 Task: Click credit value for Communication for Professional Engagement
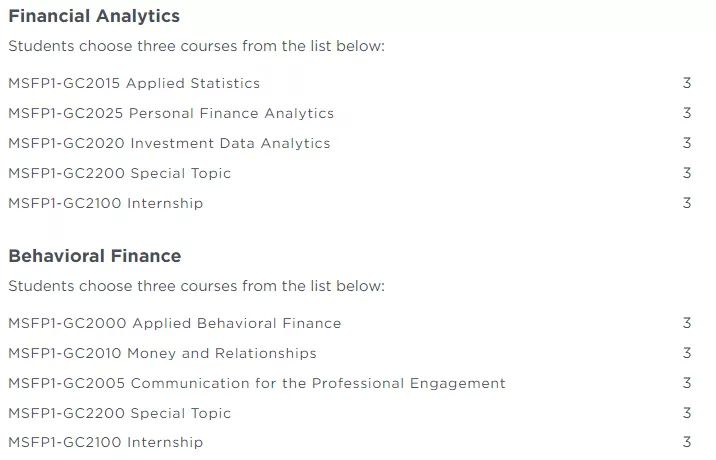click(687, 384)
